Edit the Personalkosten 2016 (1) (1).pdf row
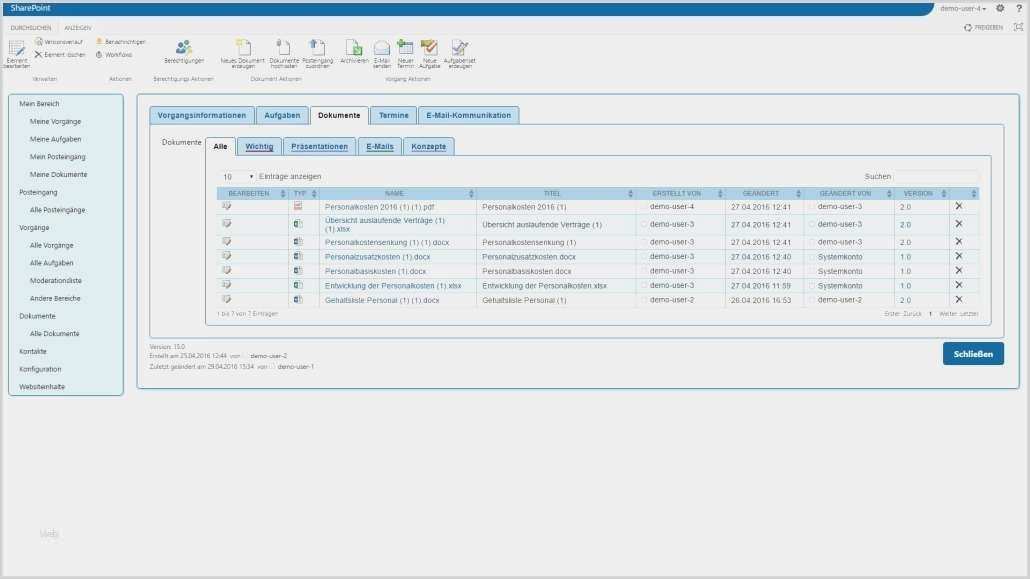Viewport: 1030px width, 579px height. point(227,206)
